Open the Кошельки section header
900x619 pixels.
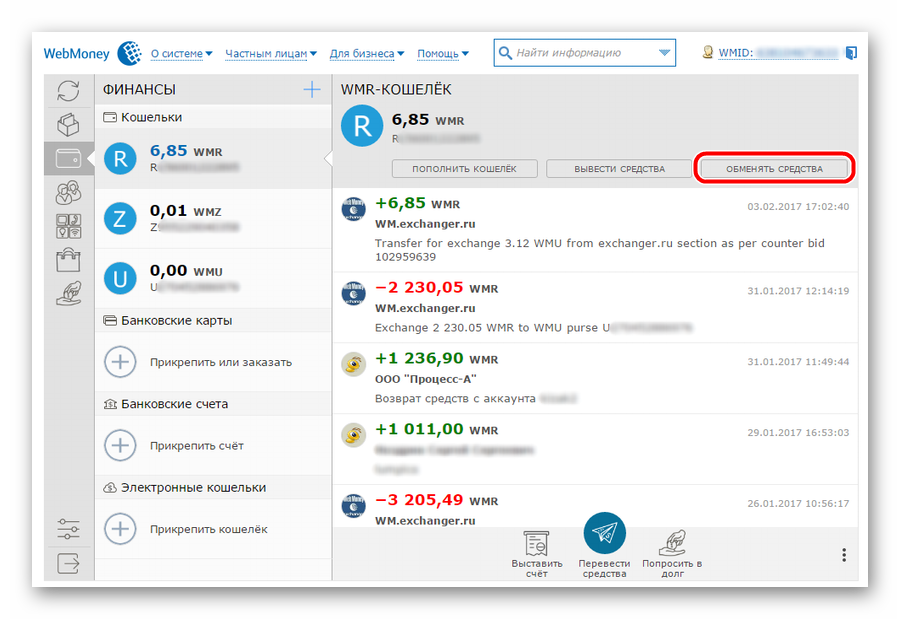click(213, 117)
